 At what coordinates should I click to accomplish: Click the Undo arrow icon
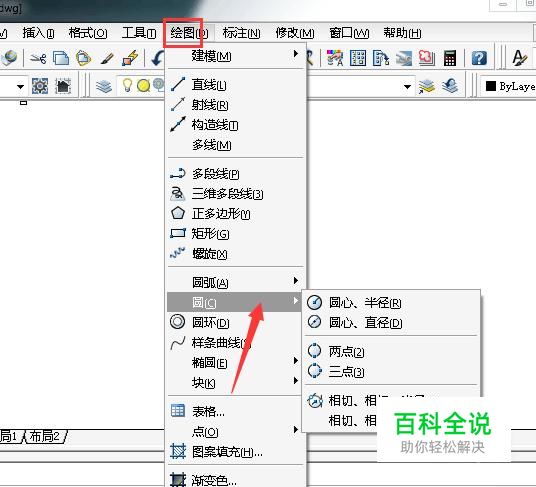[x=158, y=58]
